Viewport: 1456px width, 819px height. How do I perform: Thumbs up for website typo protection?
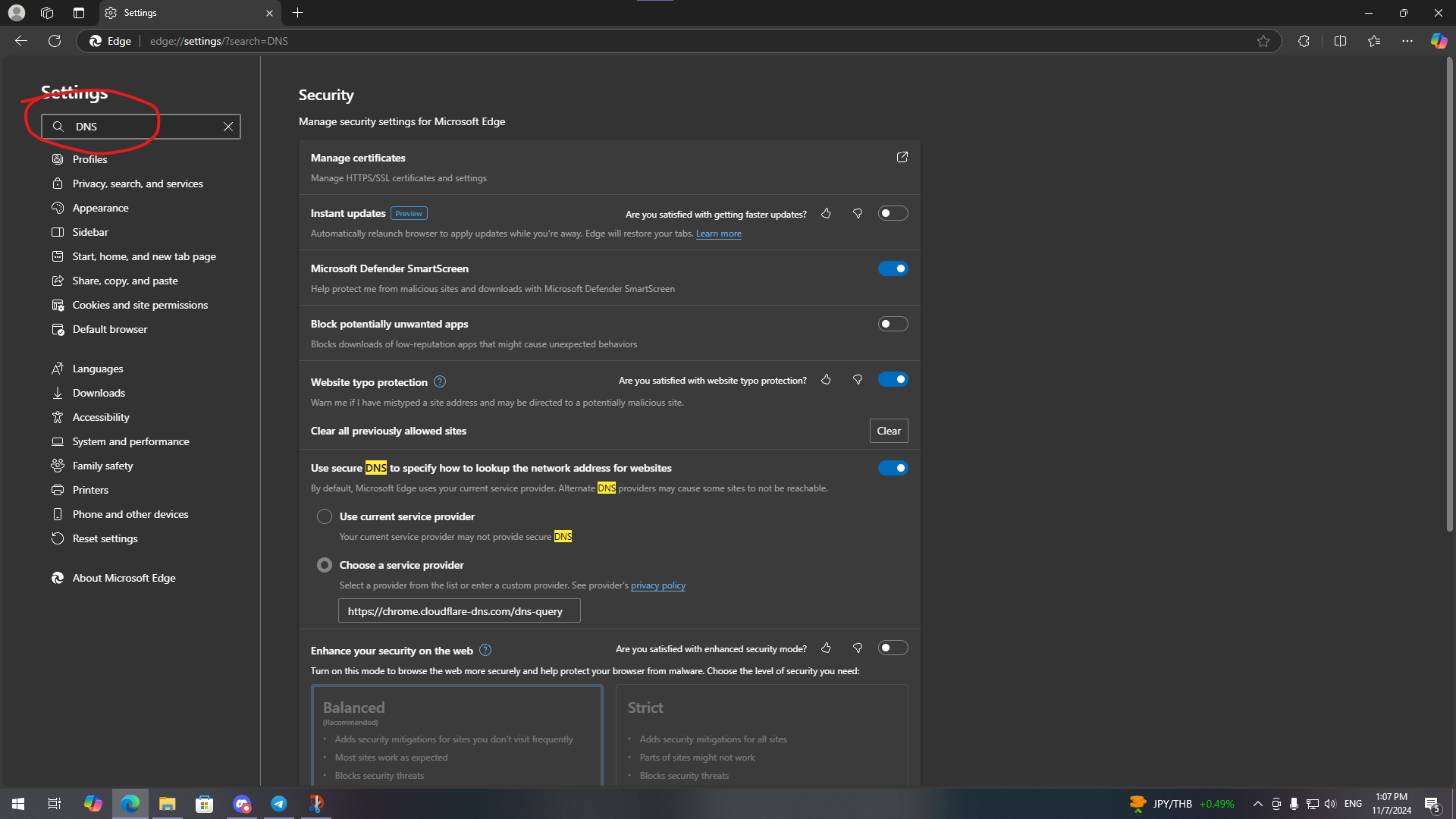coord(826,380)
